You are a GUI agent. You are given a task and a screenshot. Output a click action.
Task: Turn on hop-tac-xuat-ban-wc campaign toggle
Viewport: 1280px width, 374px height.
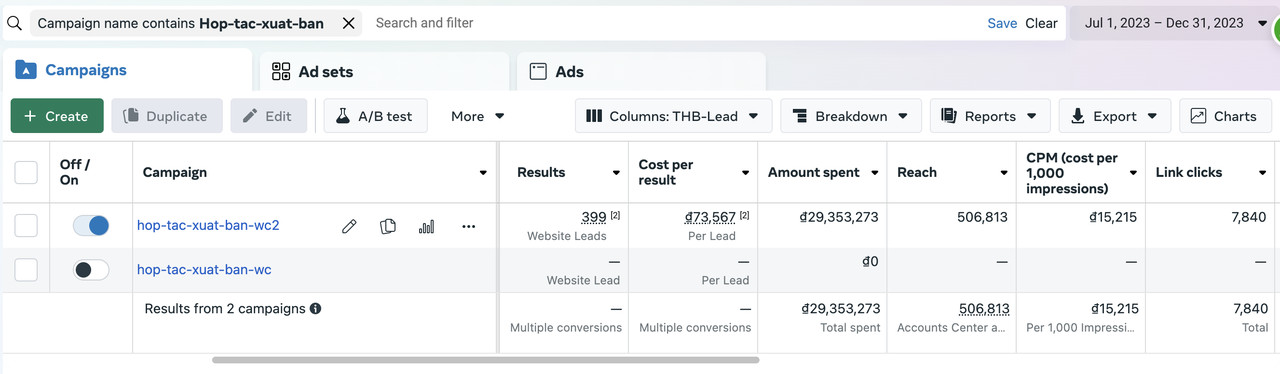tap(91, 269)
